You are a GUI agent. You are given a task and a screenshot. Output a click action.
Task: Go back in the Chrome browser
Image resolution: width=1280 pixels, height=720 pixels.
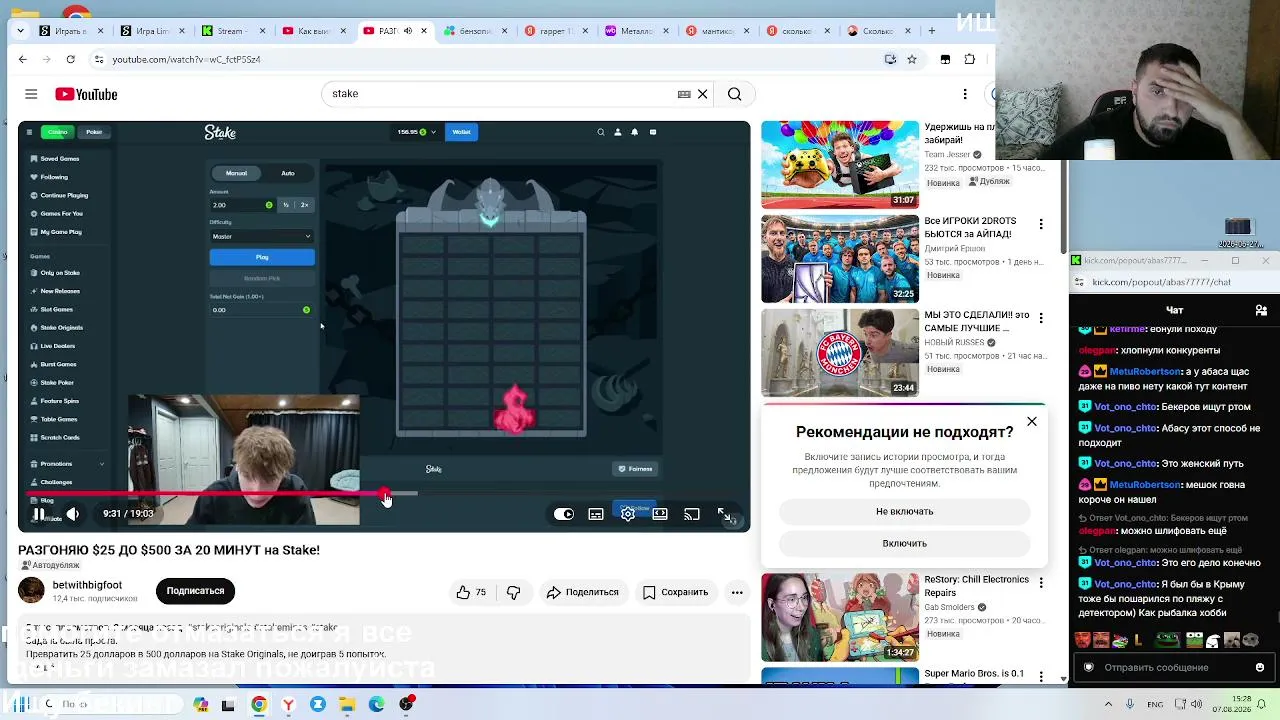point(23,59)
